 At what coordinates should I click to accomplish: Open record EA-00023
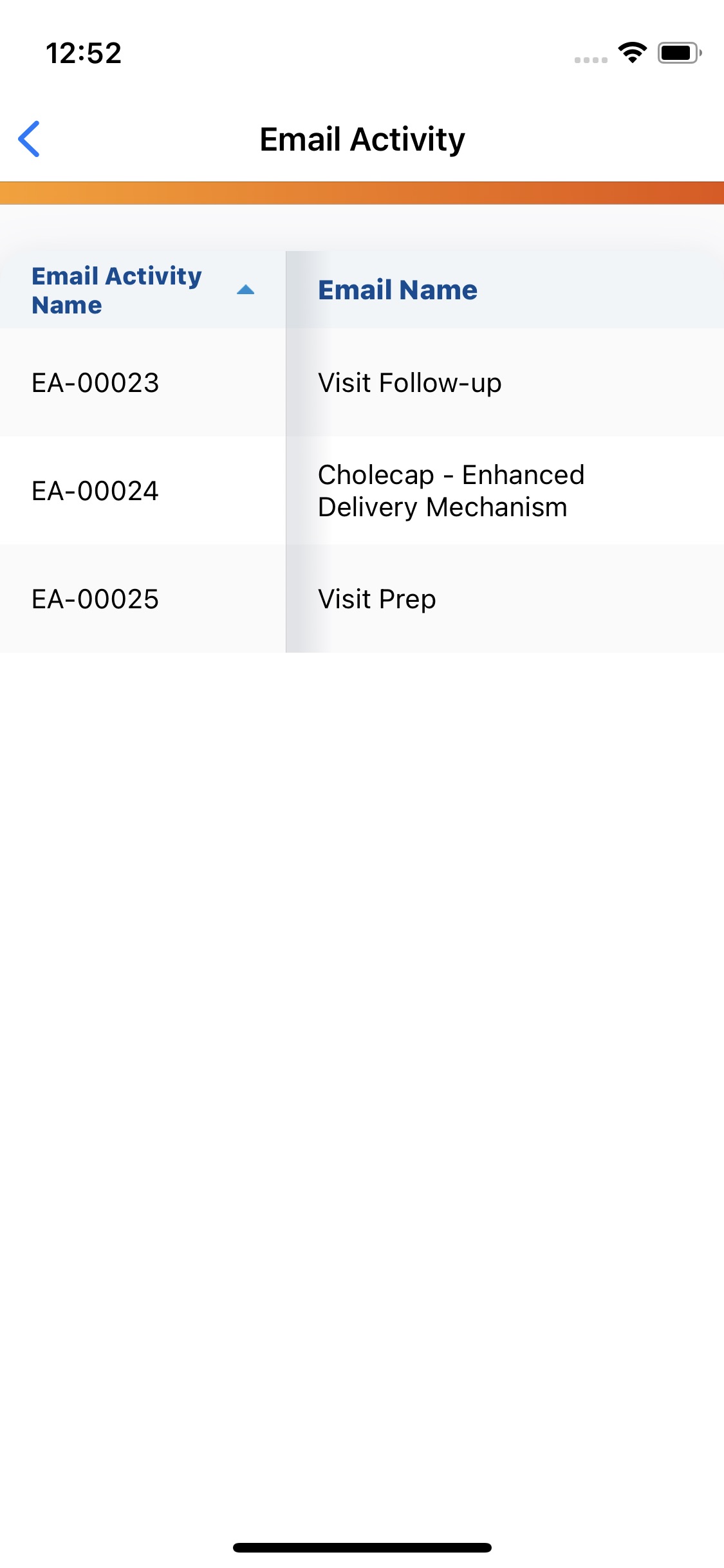[95, 383]
